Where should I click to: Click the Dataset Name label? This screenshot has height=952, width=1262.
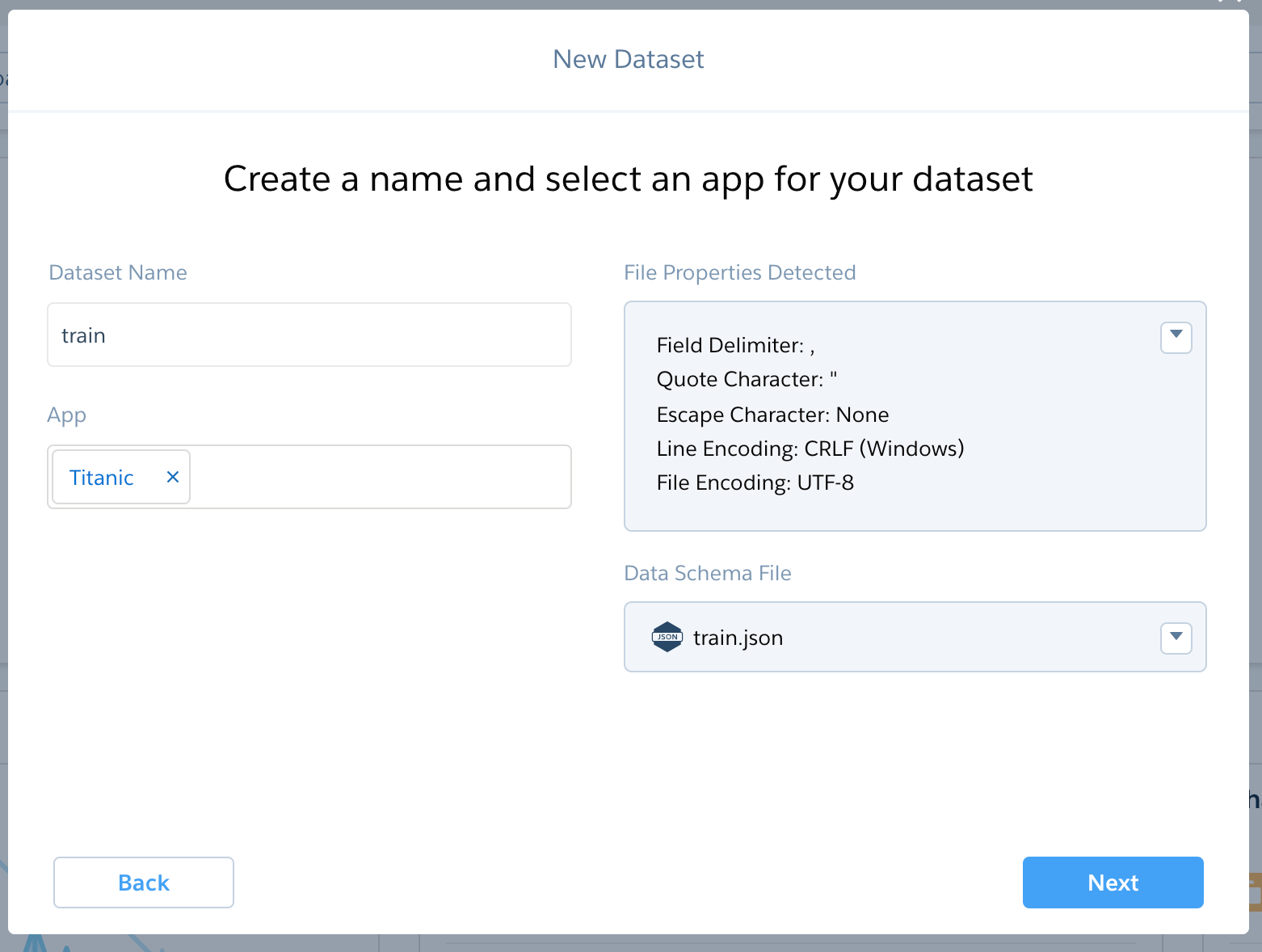(x=118, y=272)
